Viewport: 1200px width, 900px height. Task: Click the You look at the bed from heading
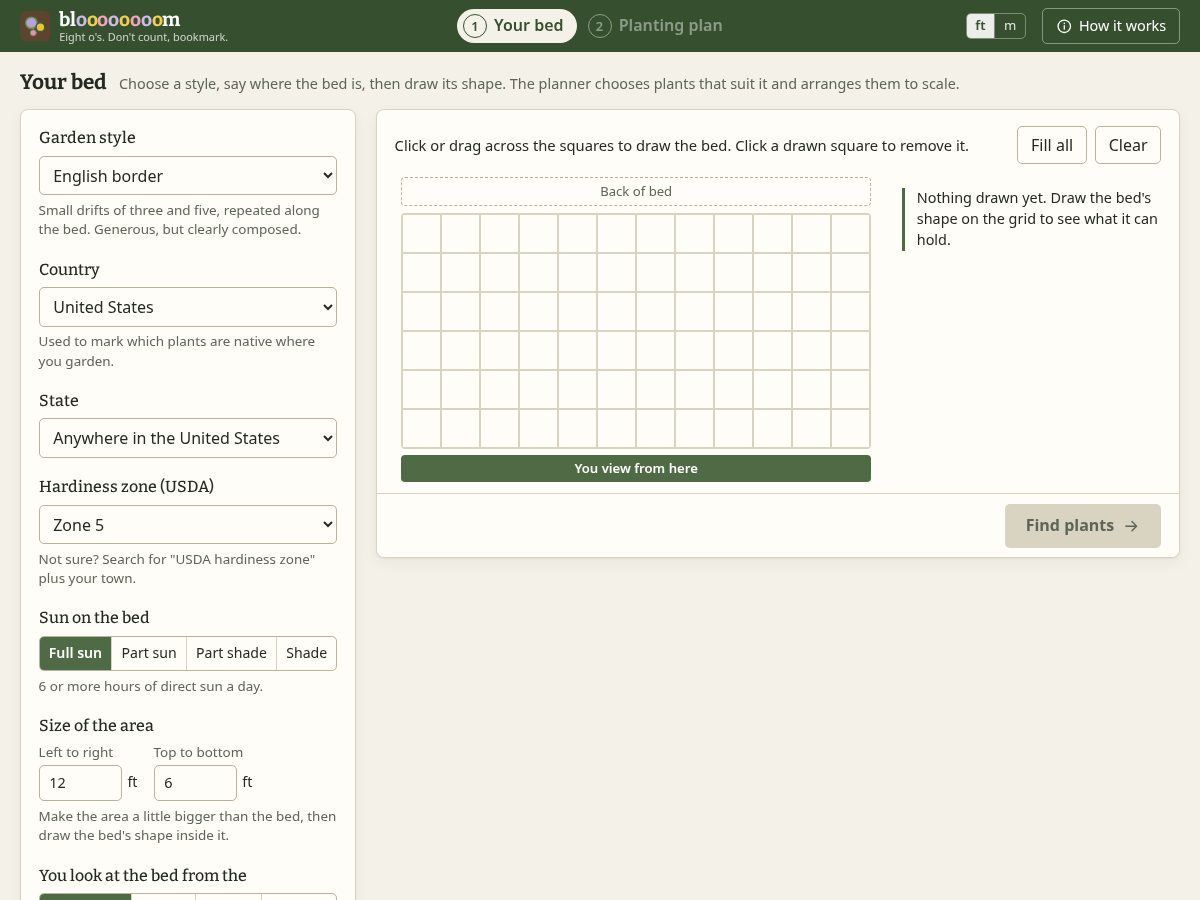coord(143,875)
